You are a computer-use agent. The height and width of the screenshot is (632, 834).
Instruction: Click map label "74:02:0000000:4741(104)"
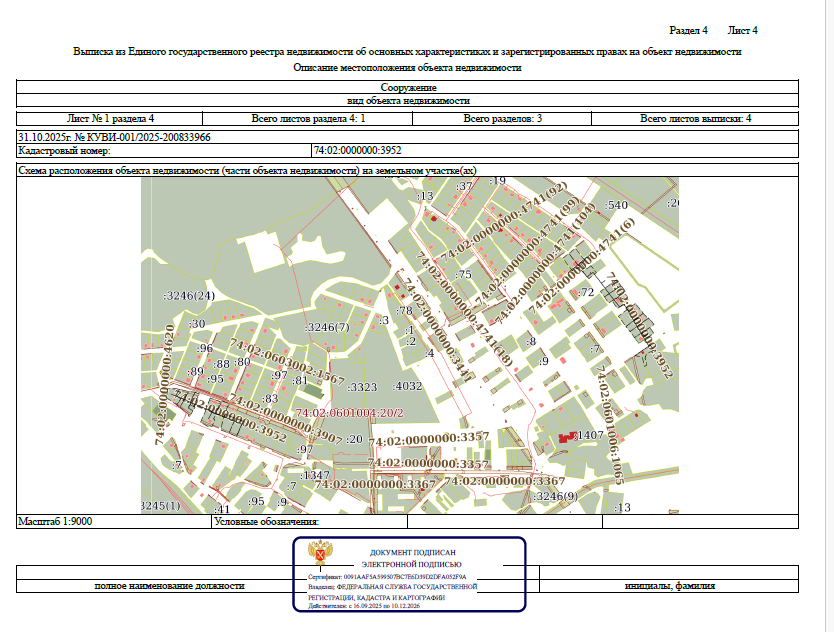click(546, 263)
